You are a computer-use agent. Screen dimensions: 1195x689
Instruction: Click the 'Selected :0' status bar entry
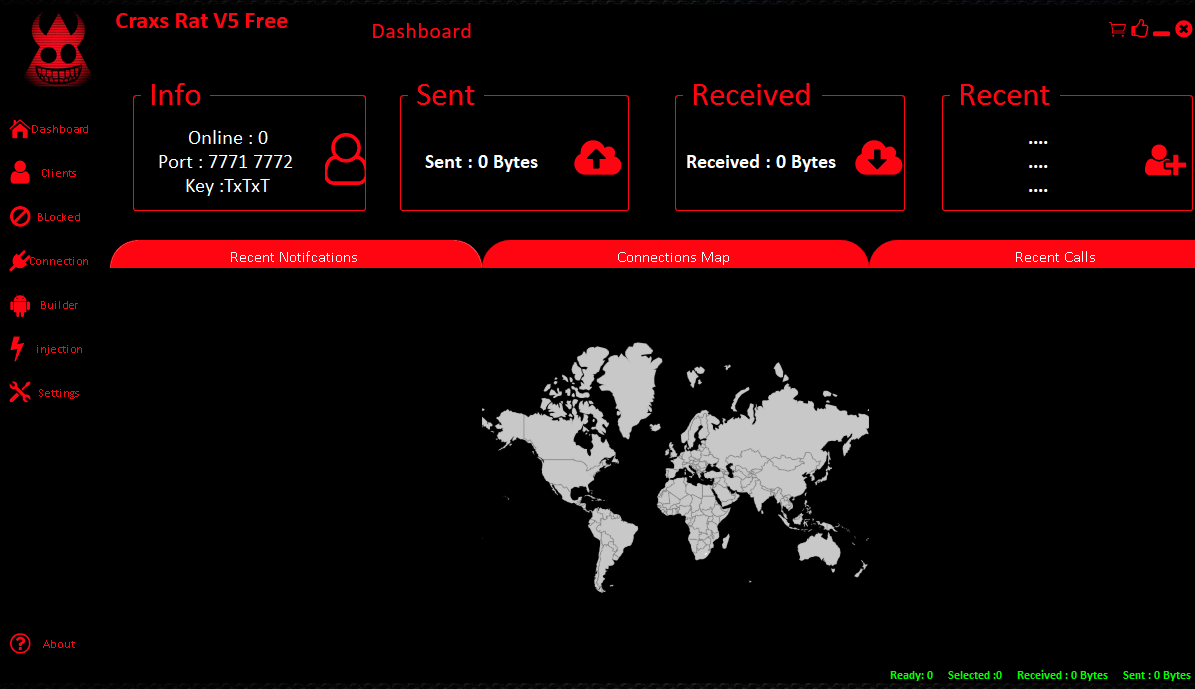[975, 675]
